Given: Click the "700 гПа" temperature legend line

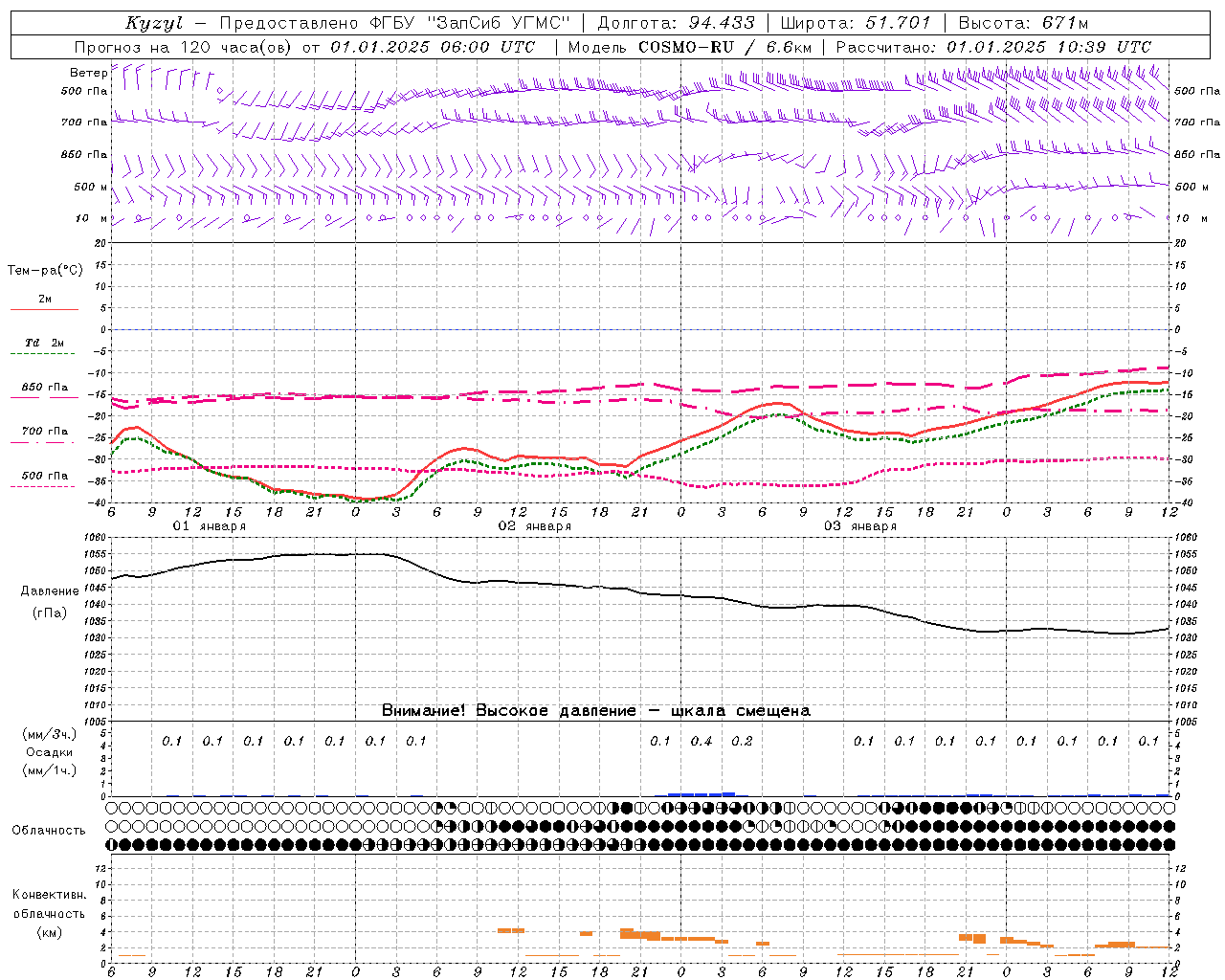Looking at the screenshot, I should pyautogui.click(x=44, y=442).
